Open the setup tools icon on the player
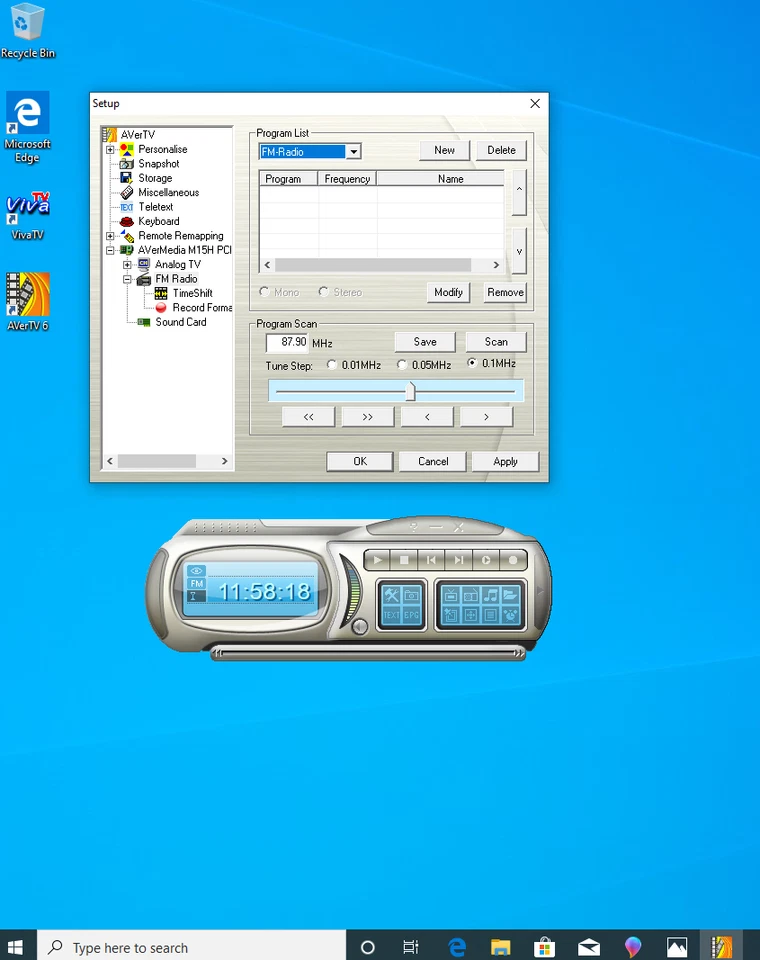 click(x=391, y=594)
